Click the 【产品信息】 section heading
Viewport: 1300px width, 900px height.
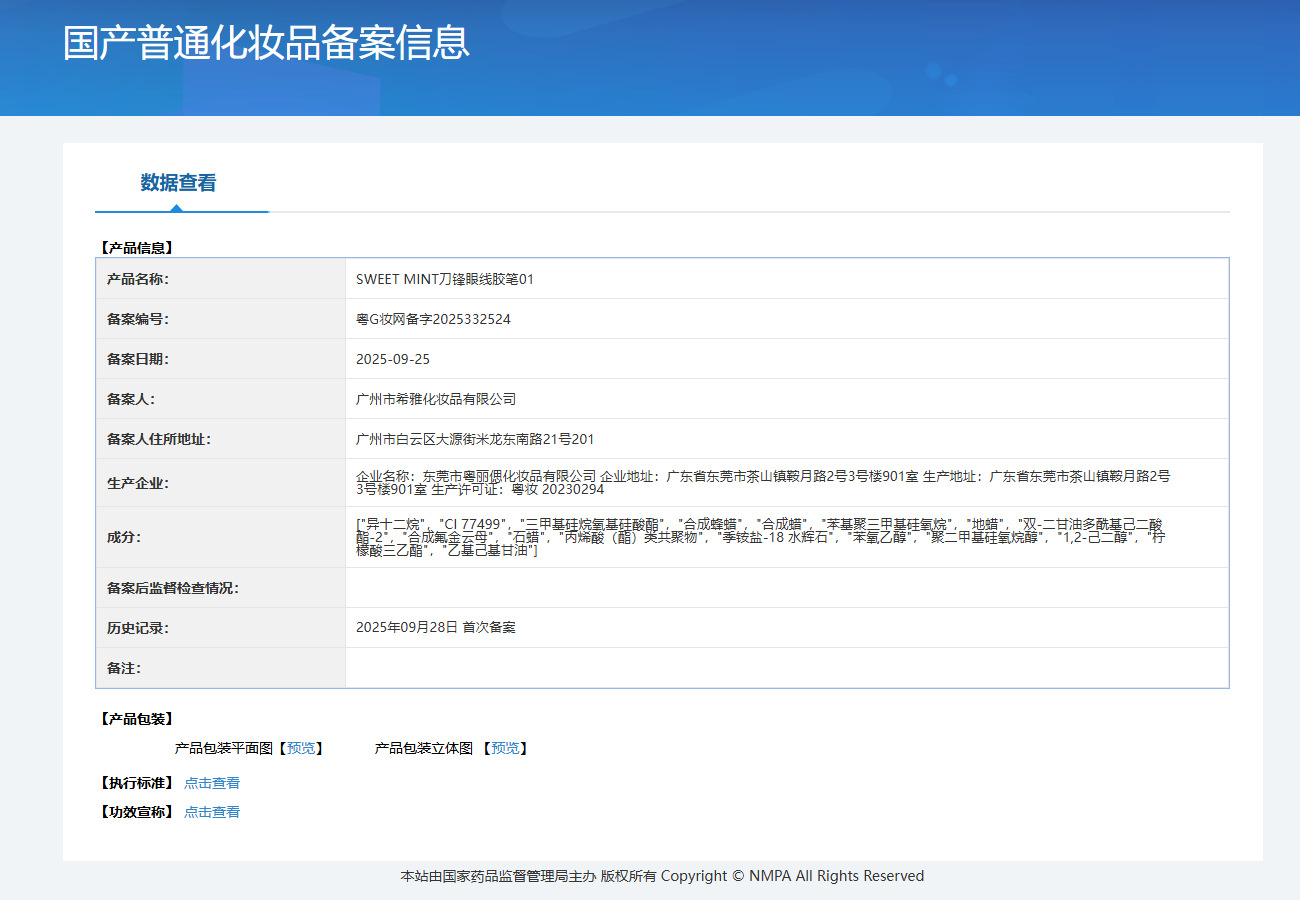point(136,247)
